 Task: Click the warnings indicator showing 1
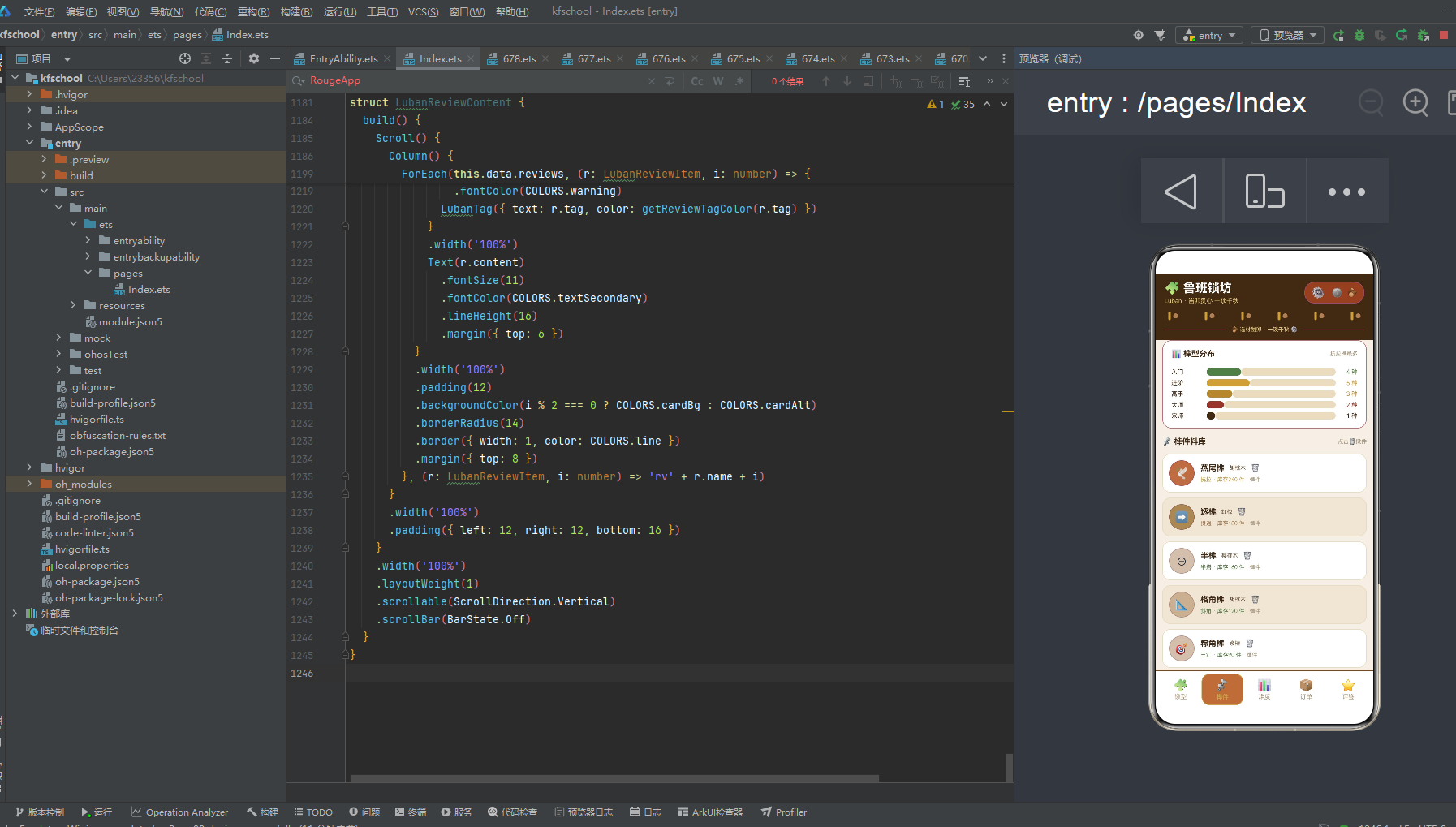click(936, 104)
